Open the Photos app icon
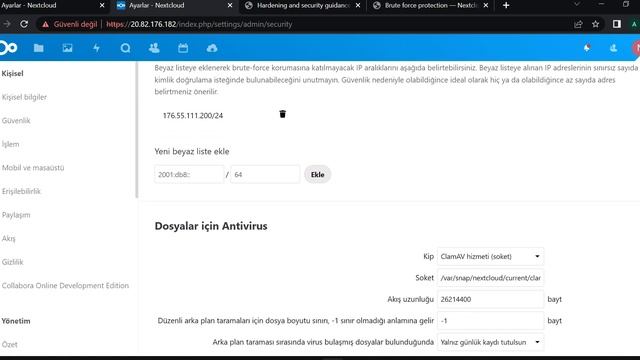Screen dimensions: 640x360 tap(67, 48)
